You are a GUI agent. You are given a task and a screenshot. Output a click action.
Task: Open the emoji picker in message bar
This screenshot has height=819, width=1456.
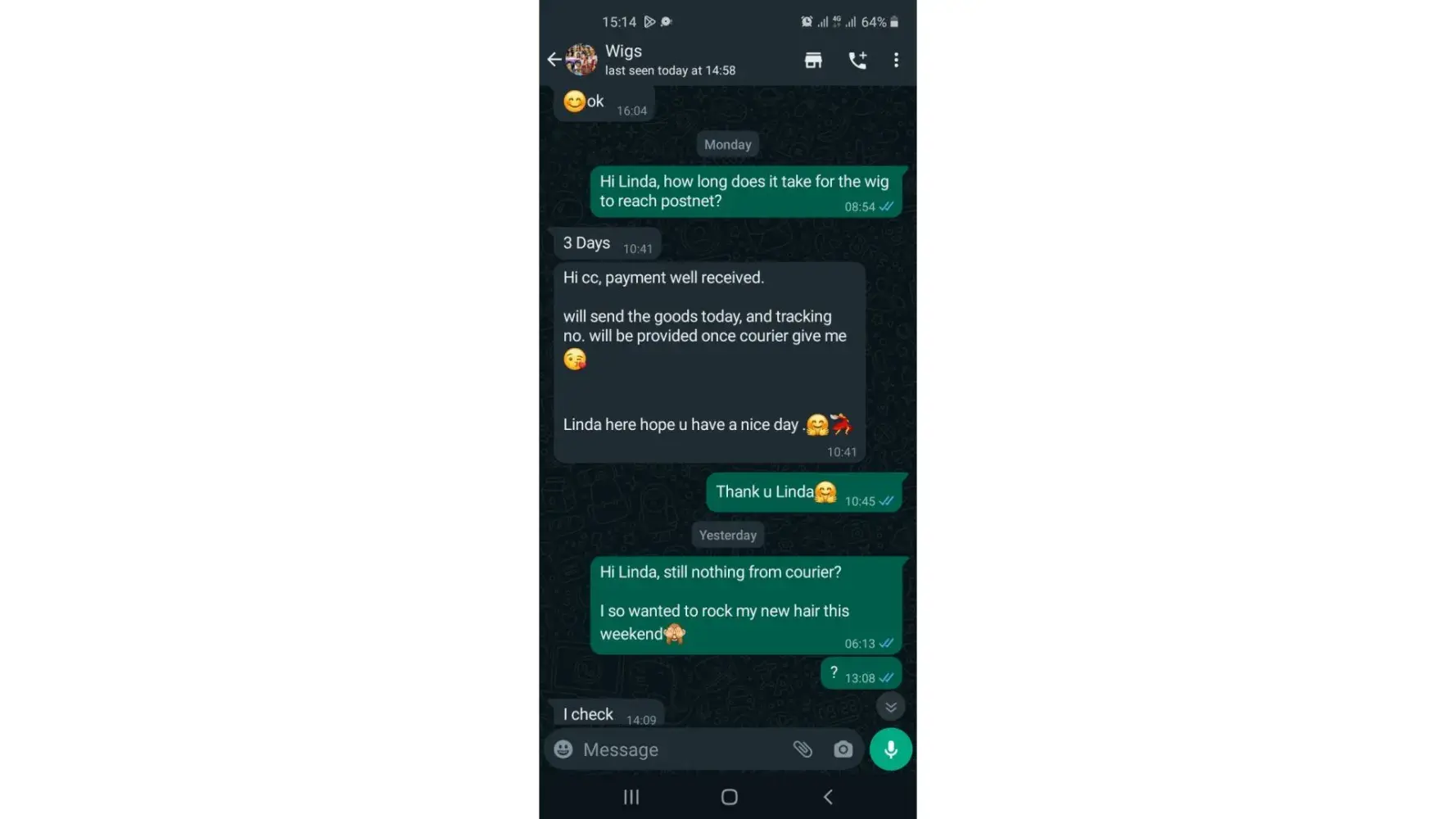point(563,749)
